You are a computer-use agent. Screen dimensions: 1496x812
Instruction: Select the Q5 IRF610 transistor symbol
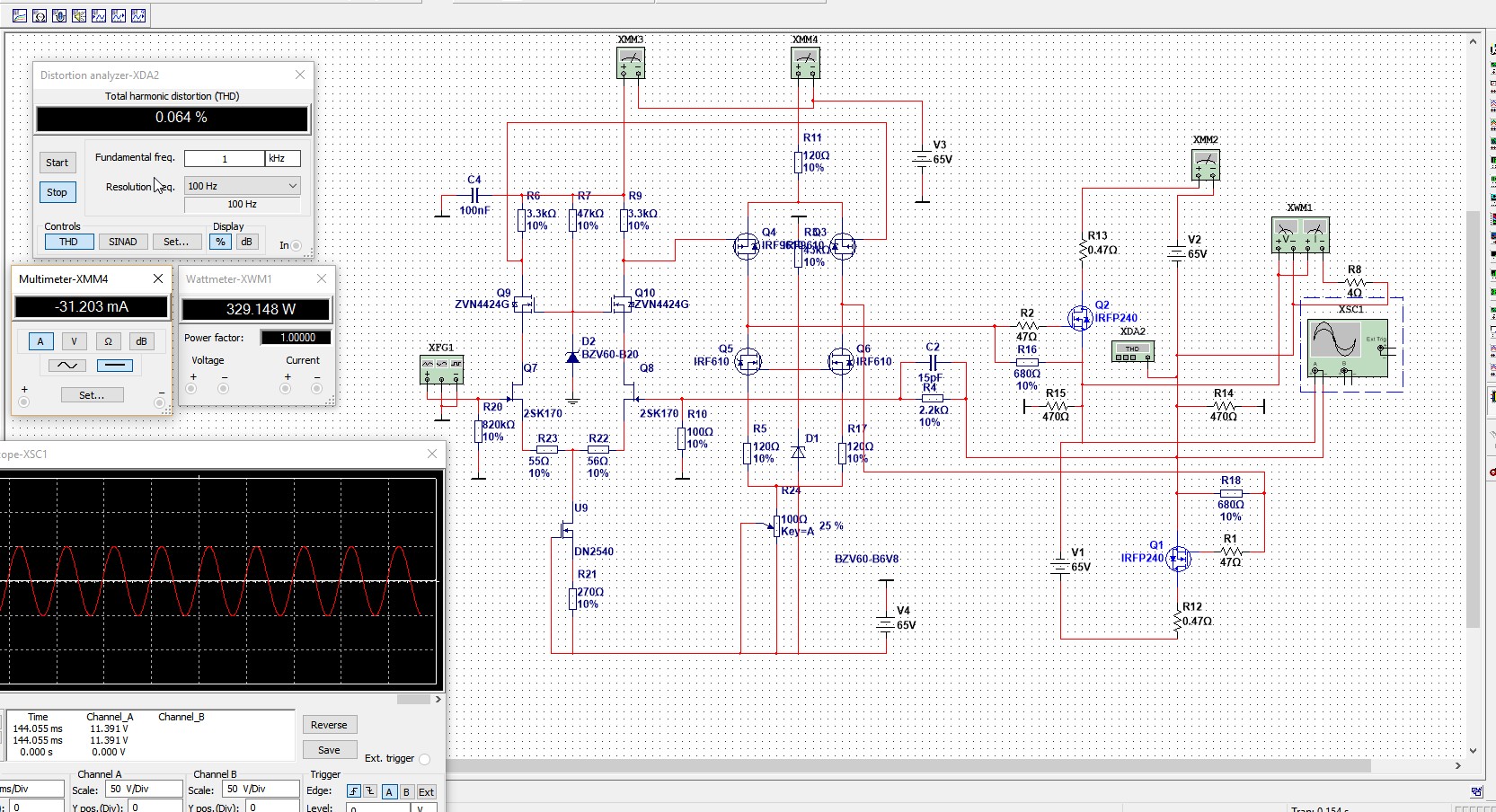click(748, 362)
